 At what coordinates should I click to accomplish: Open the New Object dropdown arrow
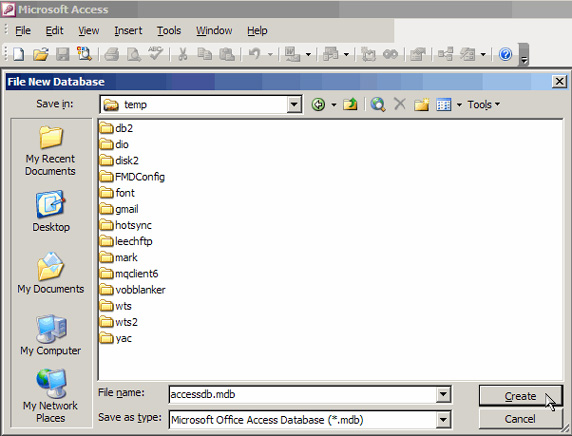tap(483, 55)
